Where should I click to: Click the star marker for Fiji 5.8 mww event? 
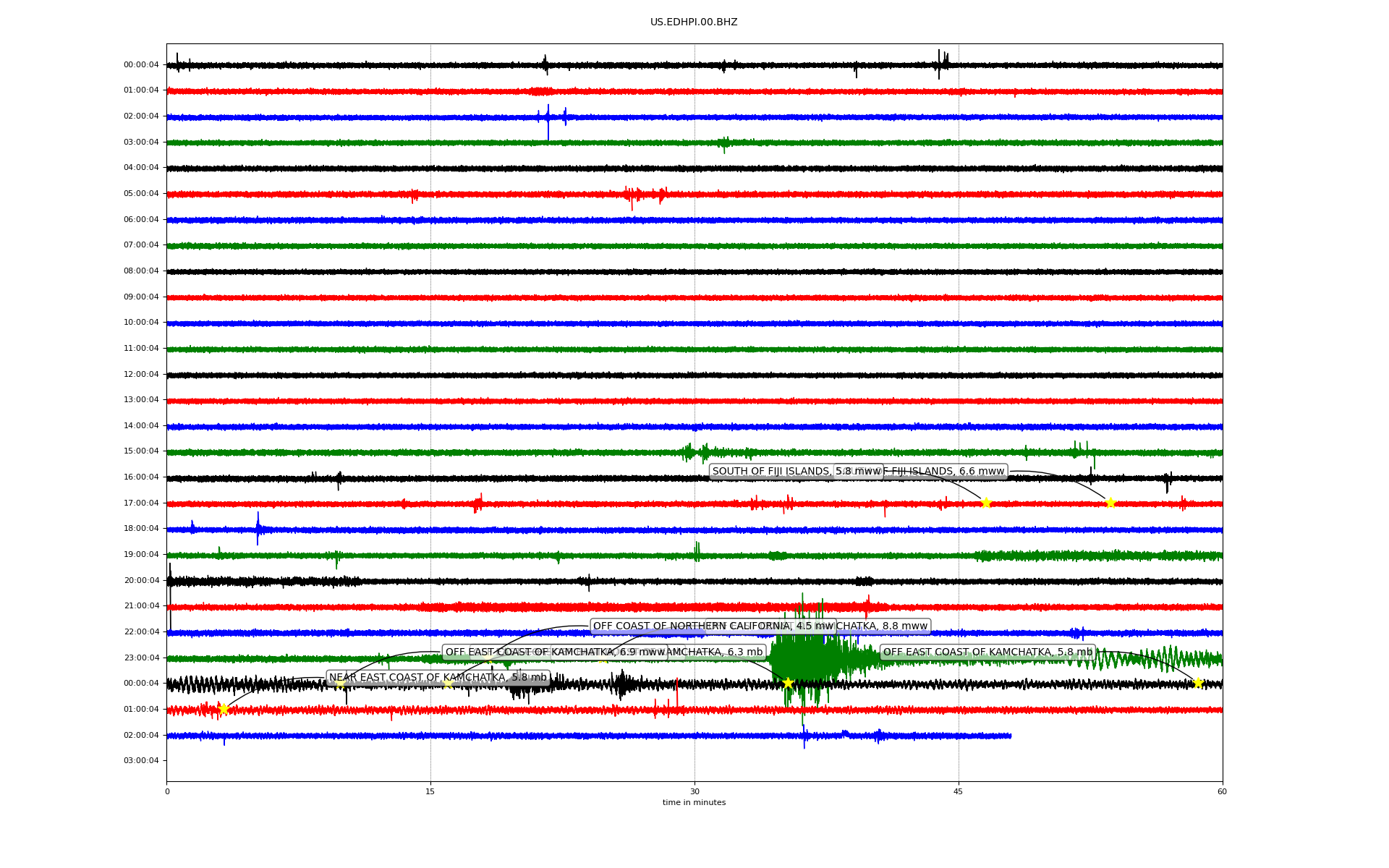click(985, 503)
